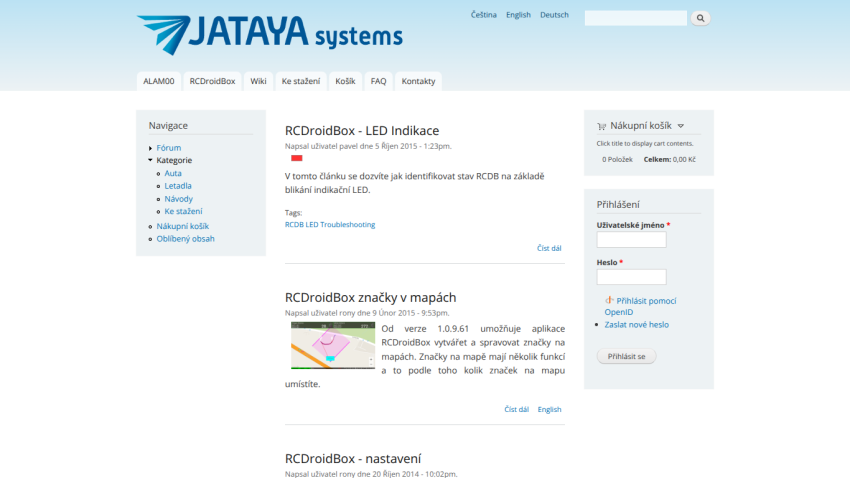Focus the site search field

pos(635,18)
